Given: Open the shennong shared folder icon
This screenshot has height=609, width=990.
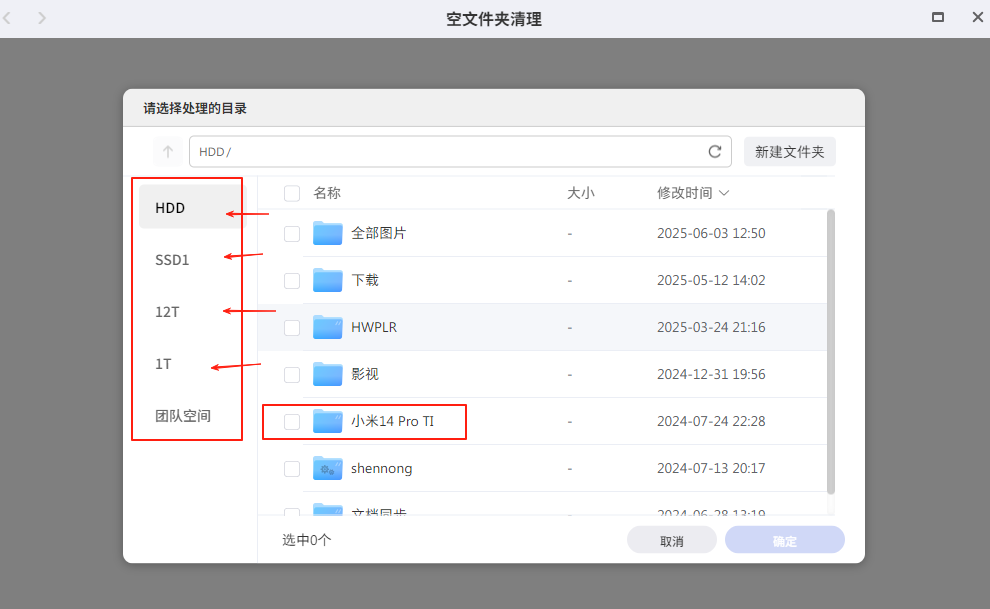Looking at the screenshot, I should 328,468.
